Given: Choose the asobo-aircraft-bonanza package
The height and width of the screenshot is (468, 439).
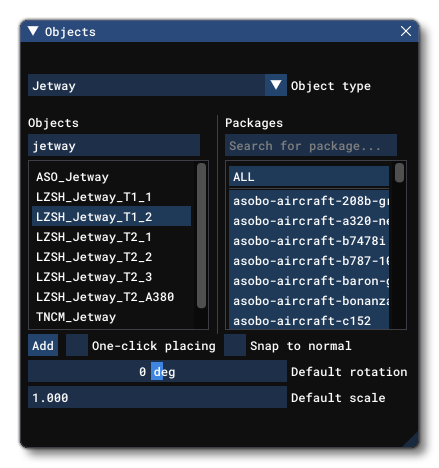Looking at the screenshot, I should click(x=309, y=301).
